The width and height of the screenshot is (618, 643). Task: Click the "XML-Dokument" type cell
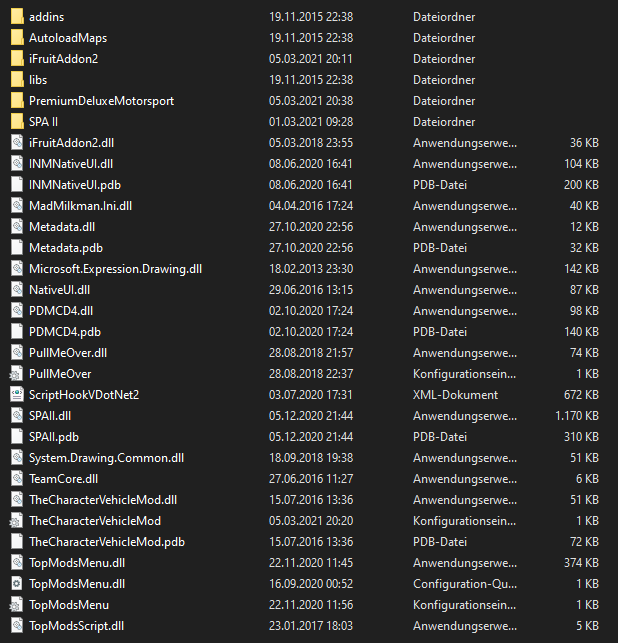[x=456, y=395]
